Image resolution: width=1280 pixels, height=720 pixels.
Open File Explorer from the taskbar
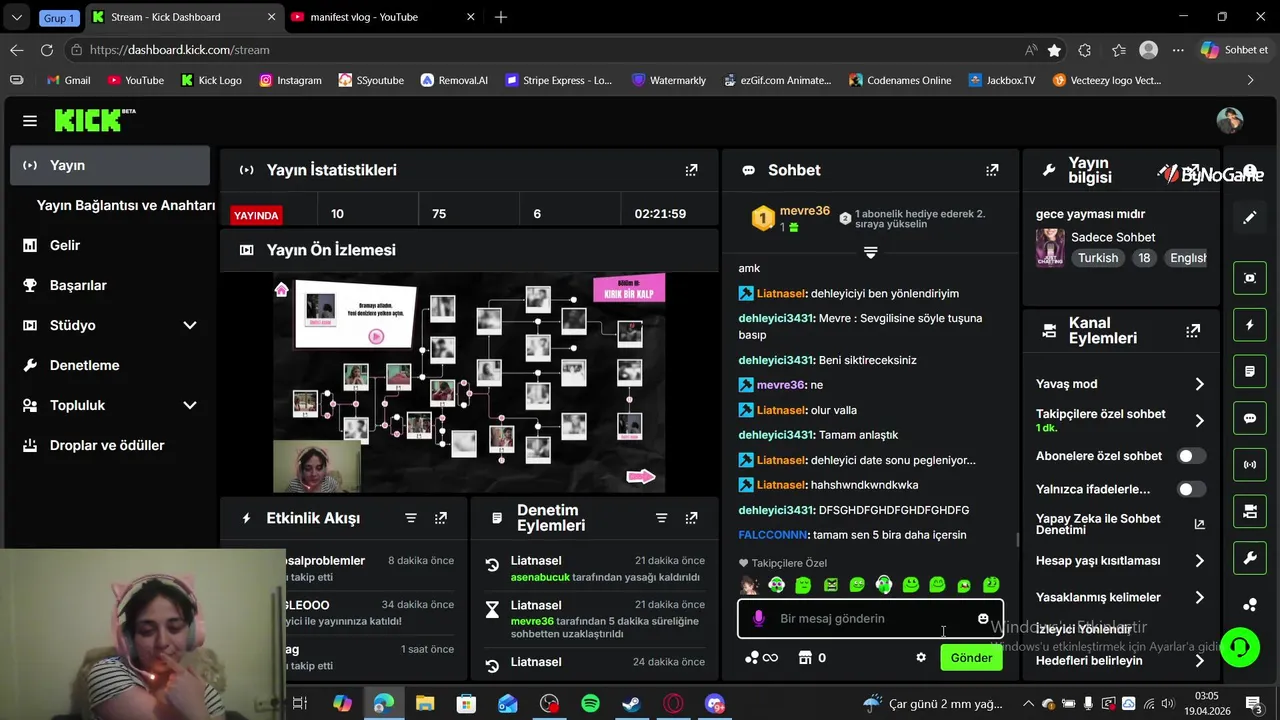click(x=425, y=704)
